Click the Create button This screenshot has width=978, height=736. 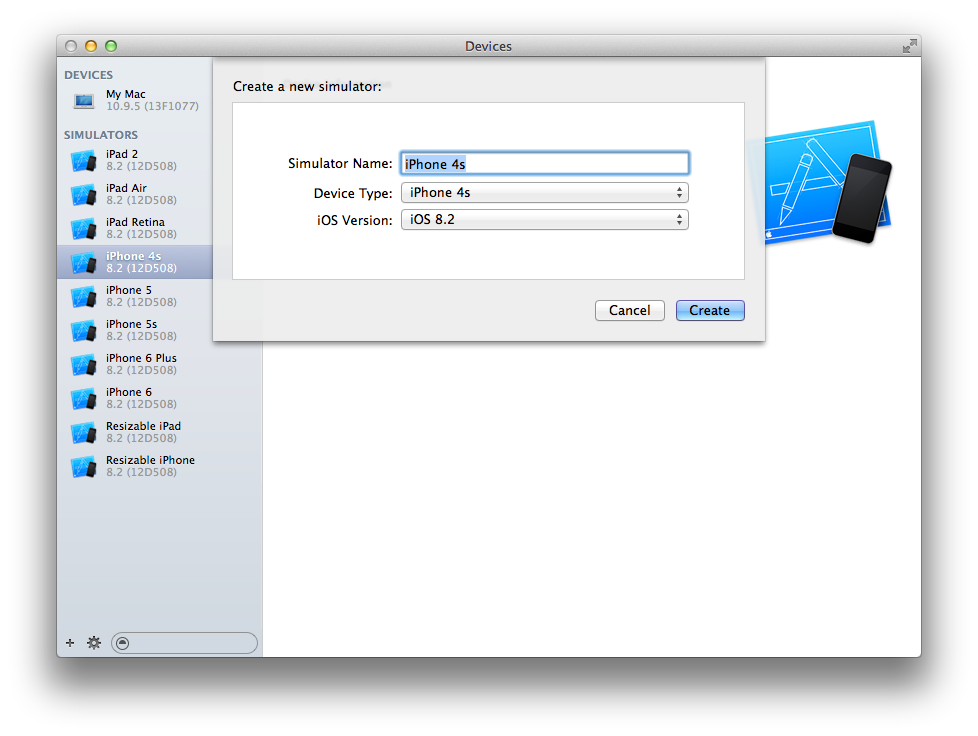pos(710,311)
